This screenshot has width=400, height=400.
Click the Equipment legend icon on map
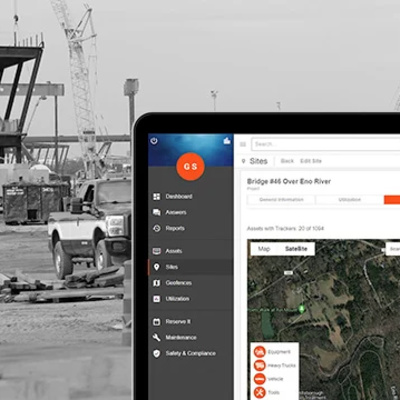pos(259,352)
